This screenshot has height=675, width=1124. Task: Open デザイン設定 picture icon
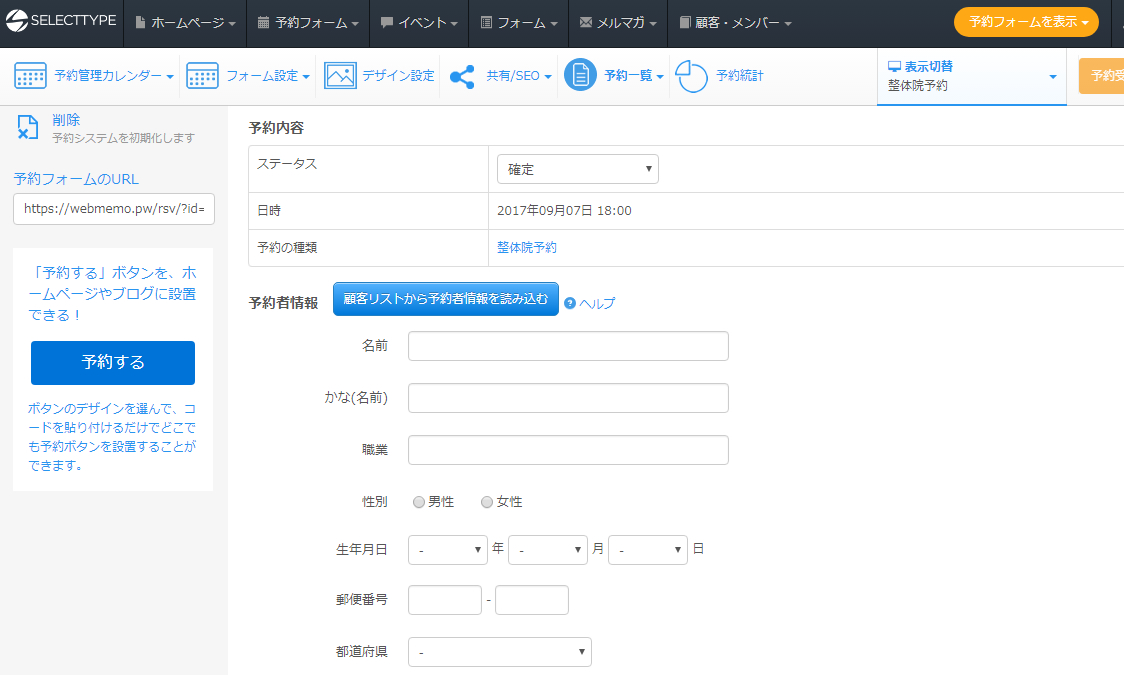coord(340,76)
